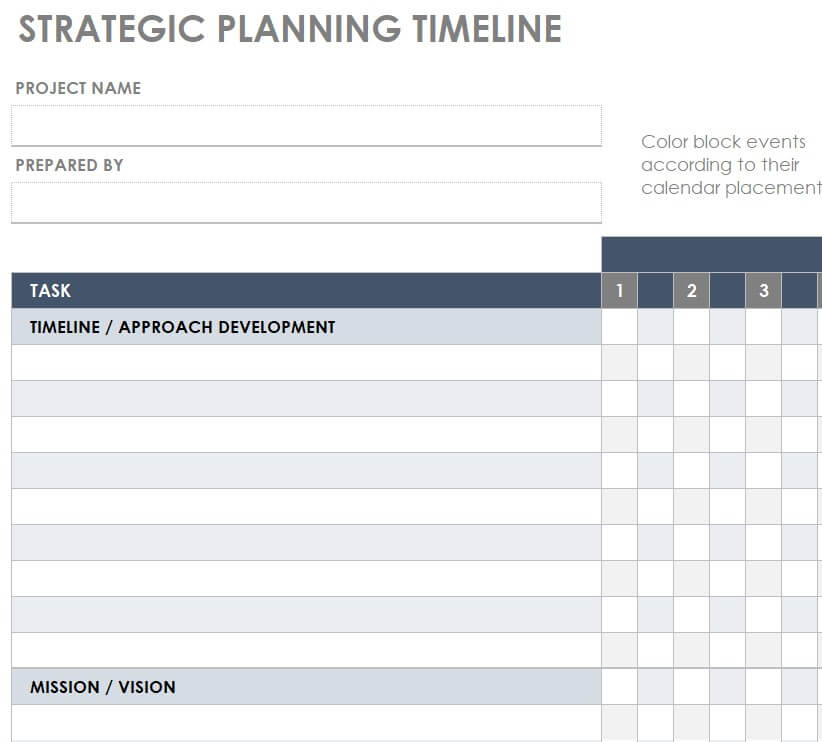The width and height of the screenshot is (822, 742).
Task: Select first blank task row under Timeline / Approach Development
Action: (x=306, y=363)
